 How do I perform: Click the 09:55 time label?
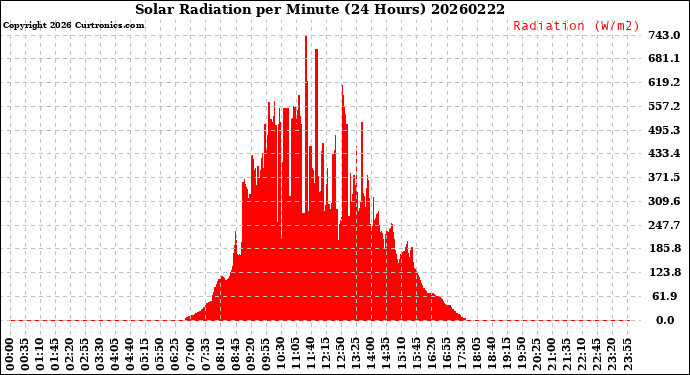(266, 355)
